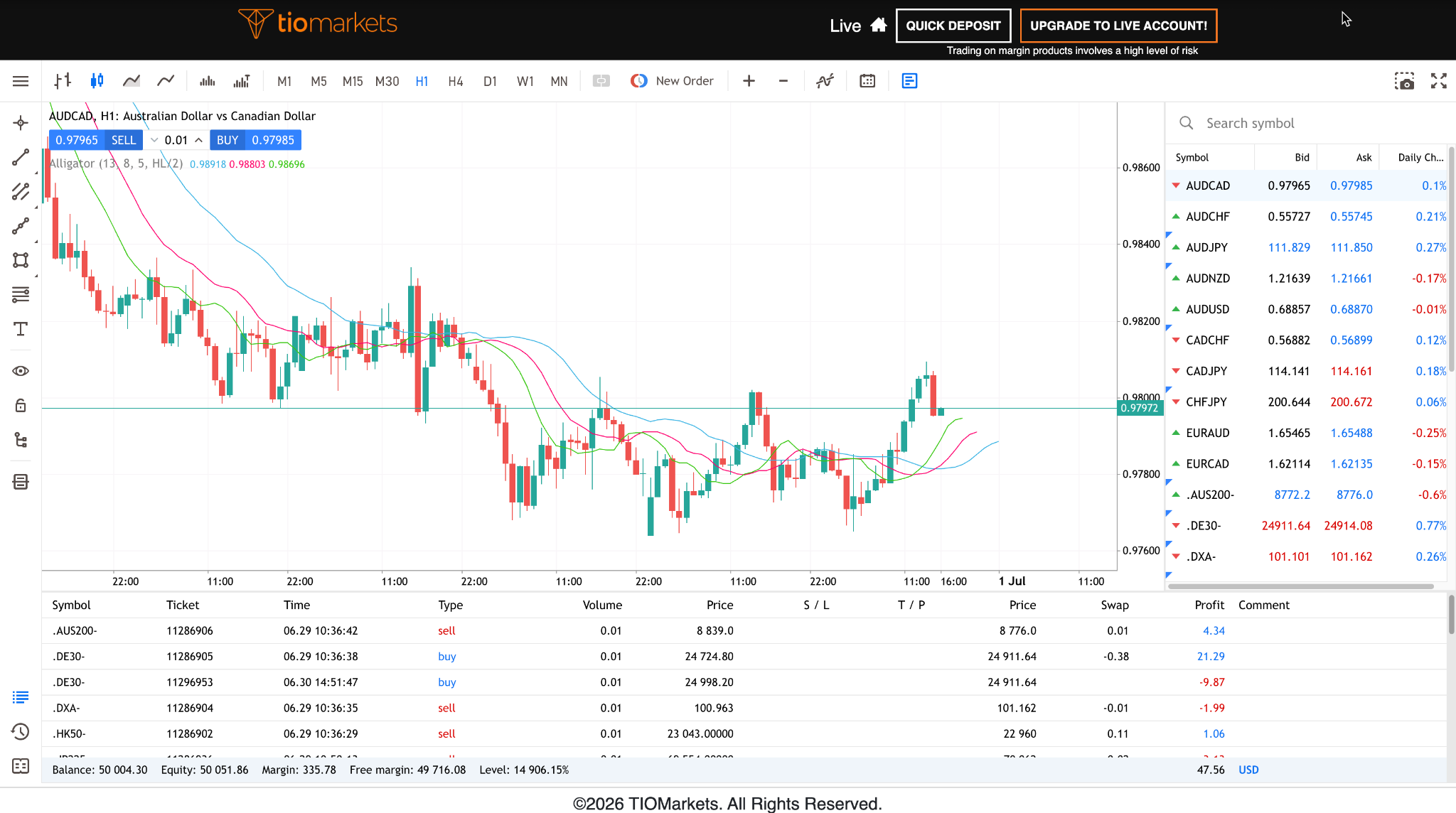
Task: Click the New Order button
Action: 672,81
